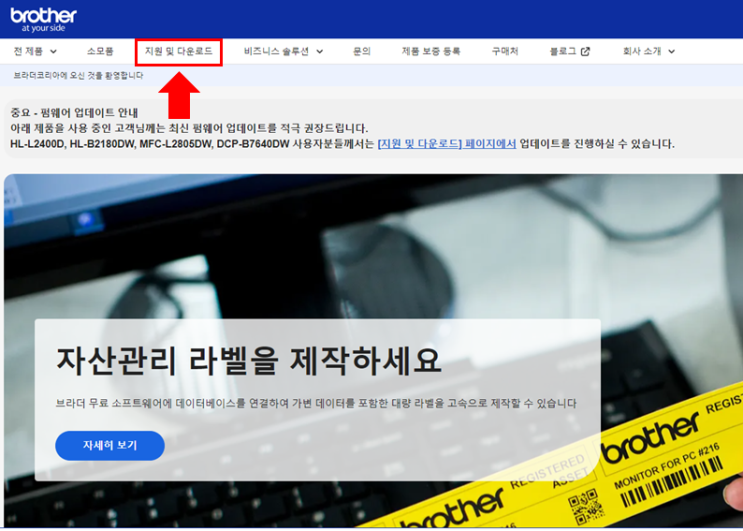Viewport: 743px width, 531px height.
Task: Expand the 회사 소개 dropdown chevron
Action: (671, 52)
